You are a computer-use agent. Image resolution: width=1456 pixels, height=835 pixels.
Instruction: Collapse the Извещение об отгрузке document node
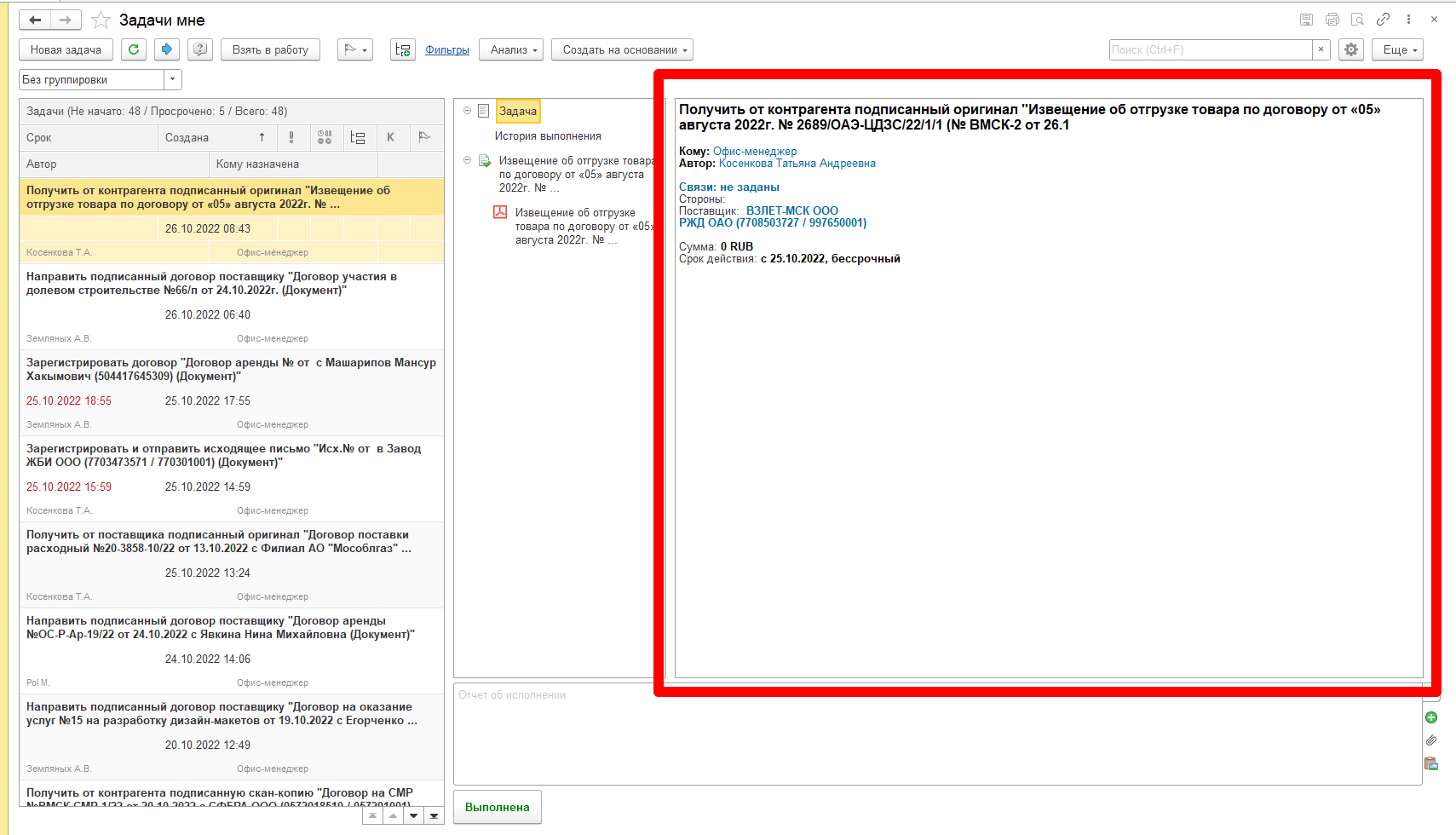[467, 160]
